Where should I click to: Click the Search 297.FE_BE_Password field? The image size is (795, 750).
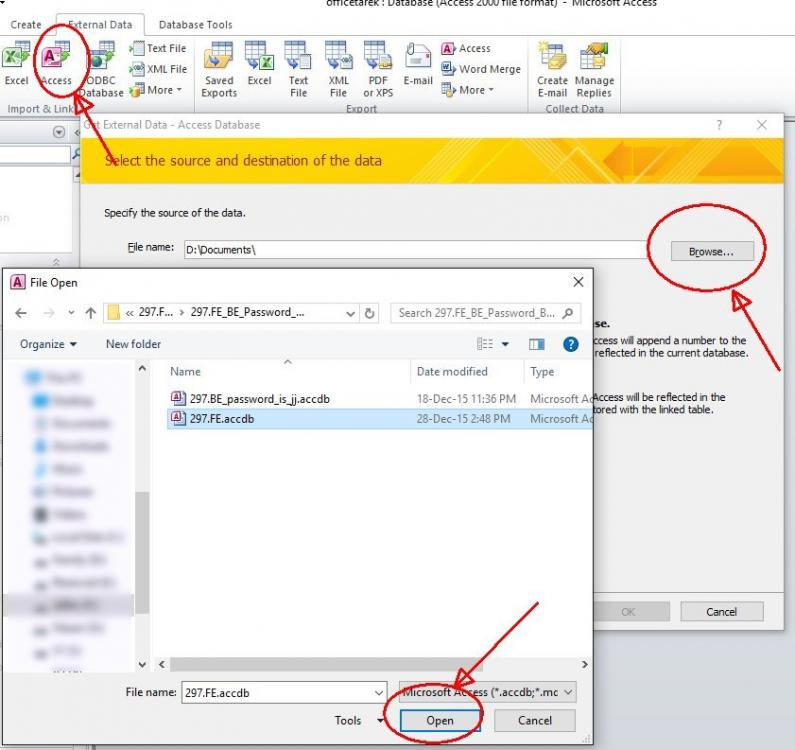tap(485, 313)
